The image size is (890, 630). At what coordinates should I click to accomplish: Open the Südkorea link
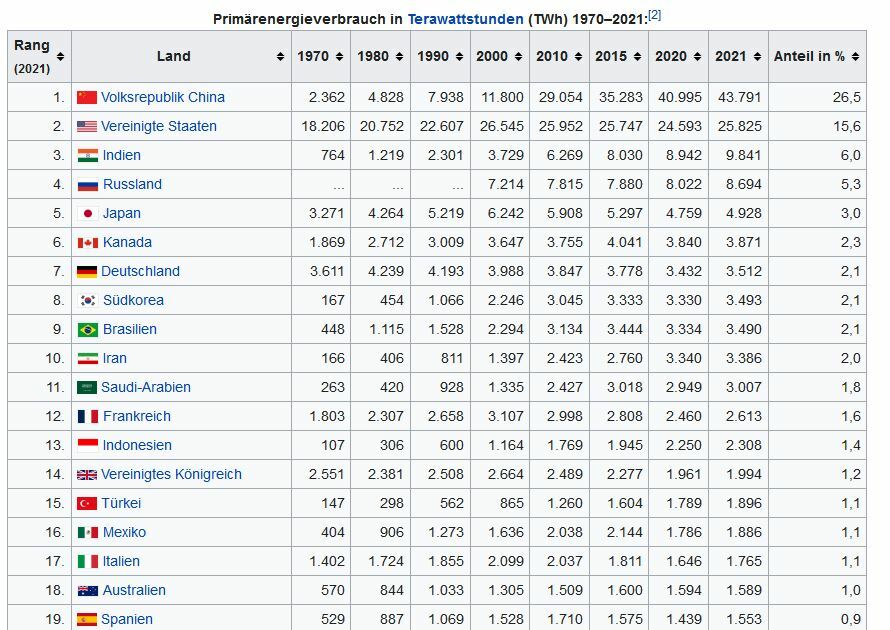[133, 300]
